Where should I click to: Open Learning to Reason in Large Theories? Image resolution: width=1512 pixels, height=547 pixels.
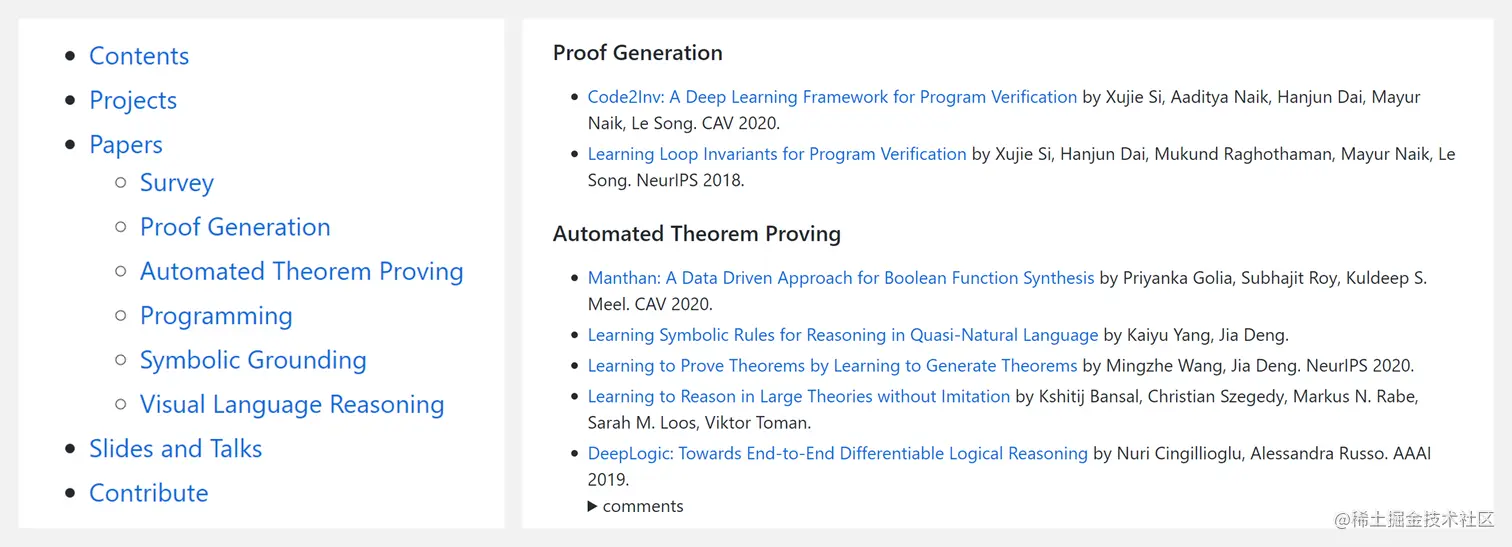[x=799, y=397]
